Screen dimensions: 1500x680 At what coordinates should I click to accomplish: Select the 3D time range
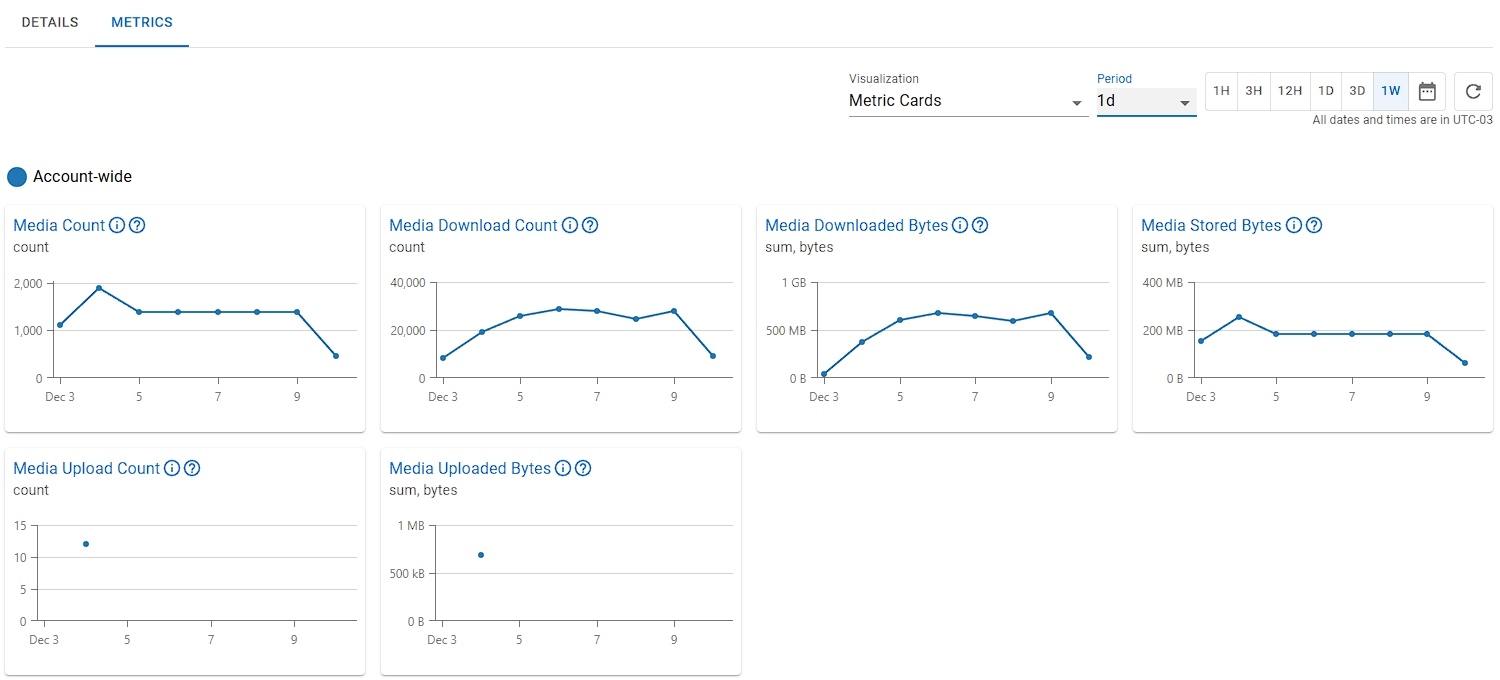[x=1357, y=91]
